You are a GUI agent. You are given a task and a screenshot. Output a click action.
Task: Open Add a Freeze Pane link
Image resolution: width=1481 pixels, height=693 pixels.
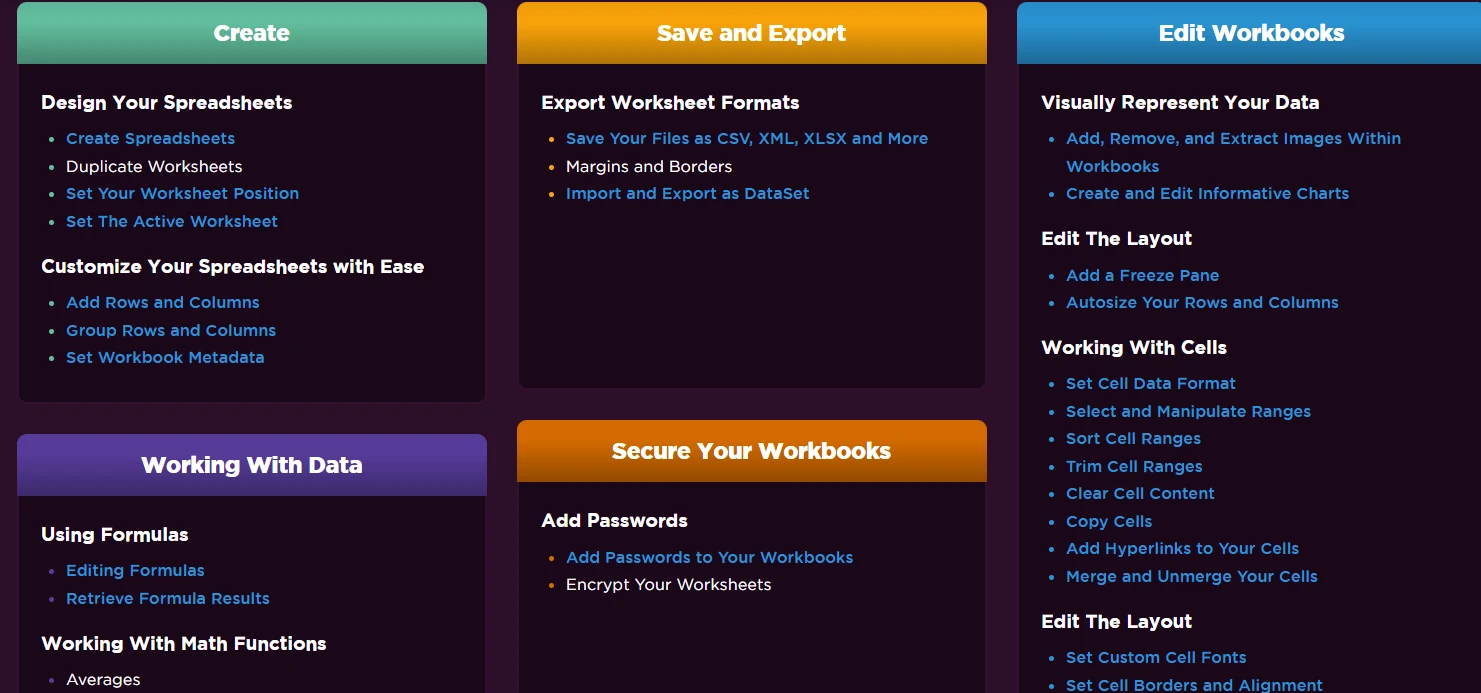pos(1142,276)
